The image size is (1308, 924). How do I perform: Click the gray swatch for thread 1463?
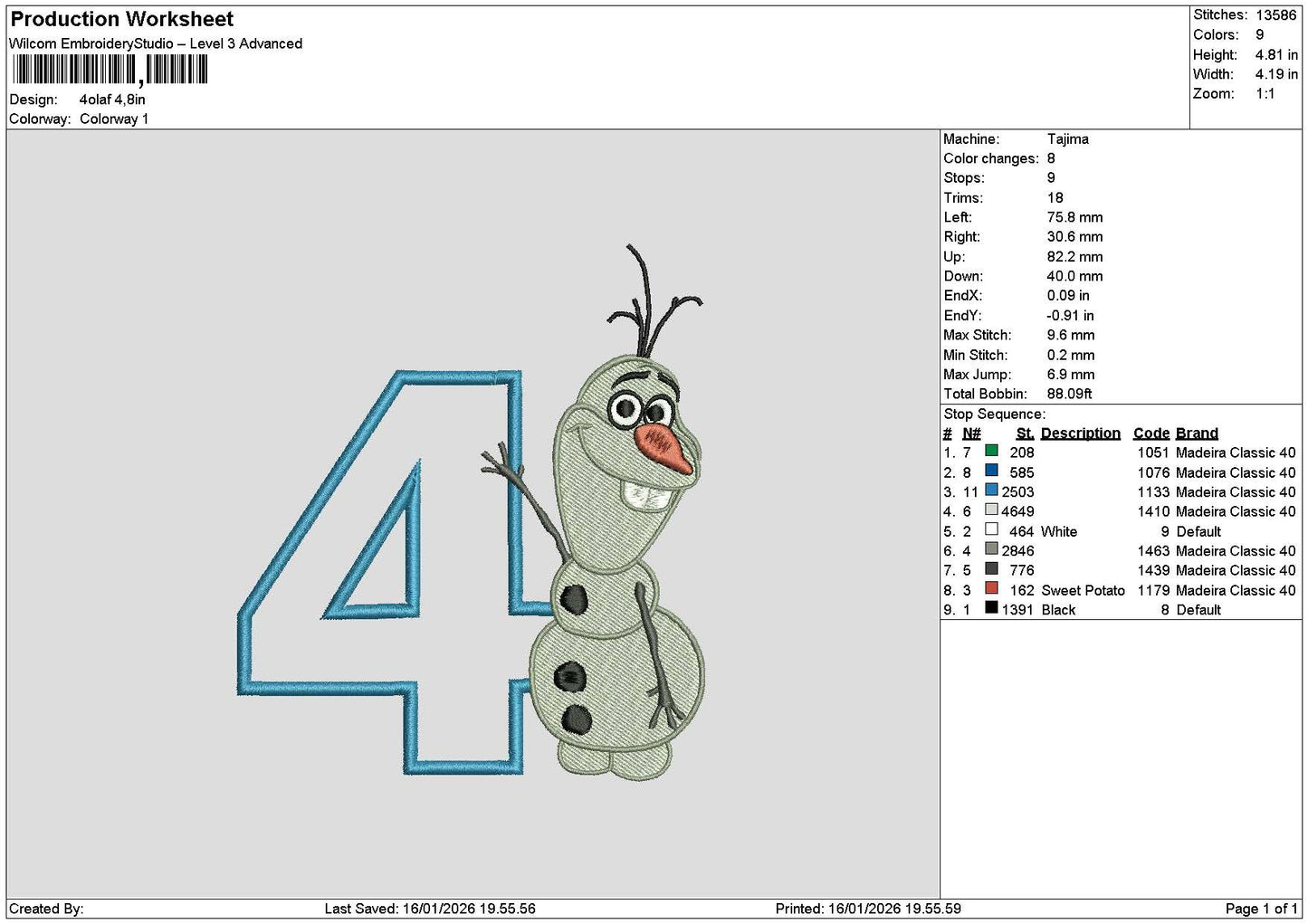tap(991, 549)
